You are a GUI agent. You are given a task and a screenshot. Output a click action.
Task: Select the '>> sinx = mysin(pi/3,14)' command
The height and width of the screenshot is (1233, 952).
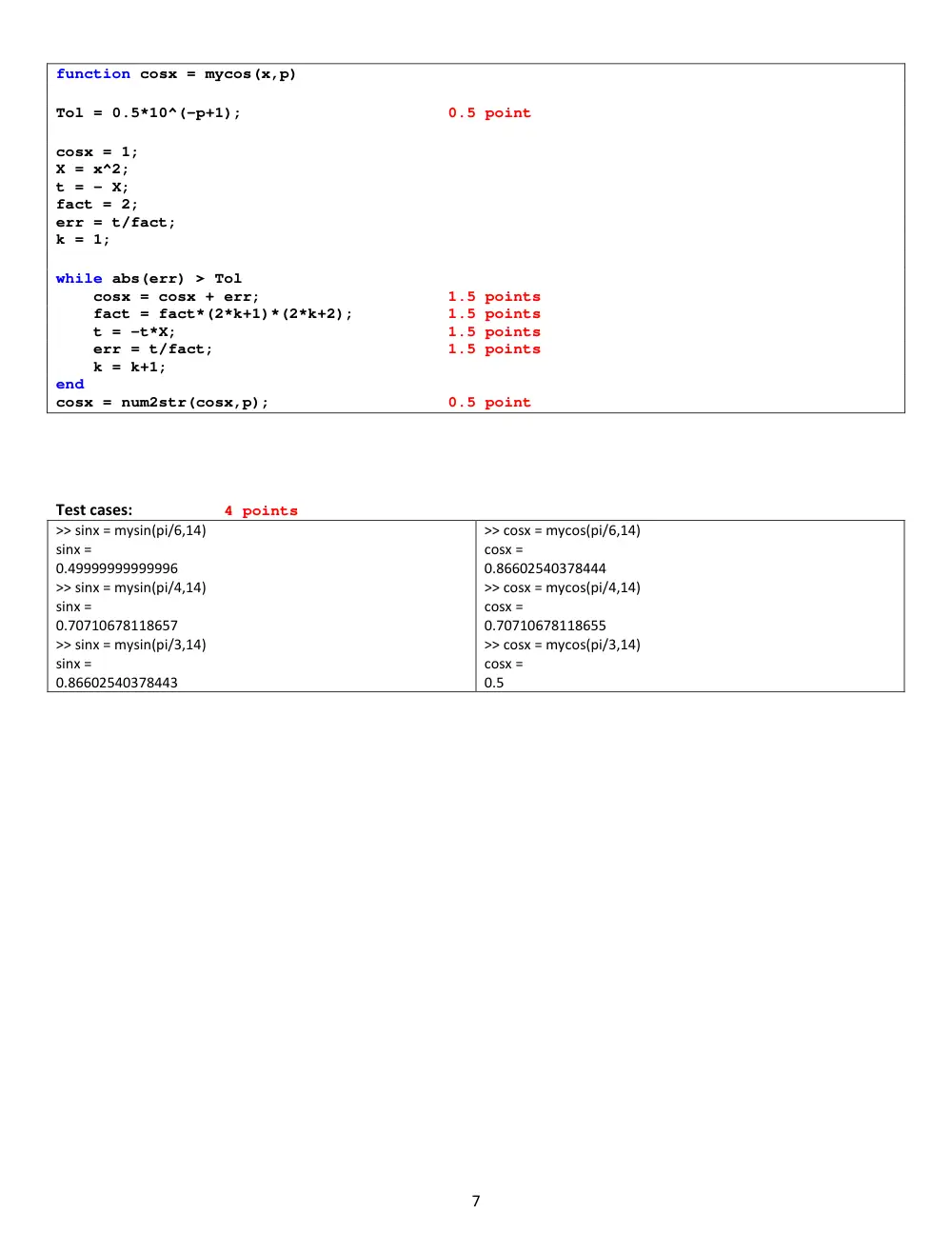tap(131, 646)
